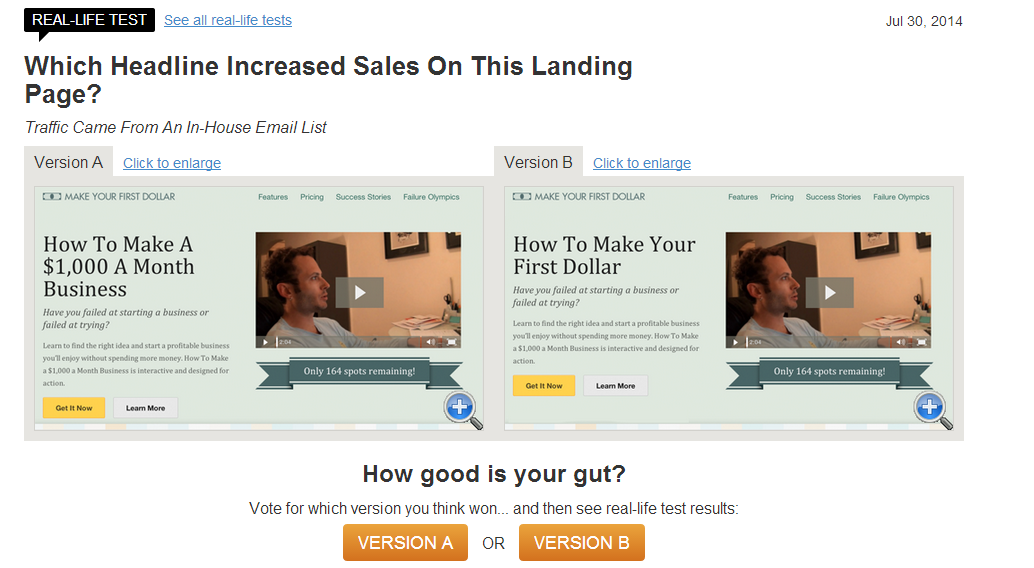Viewport: 1034px width, 568px height.
Task: Select the Version B tab label
Action: 538,162
